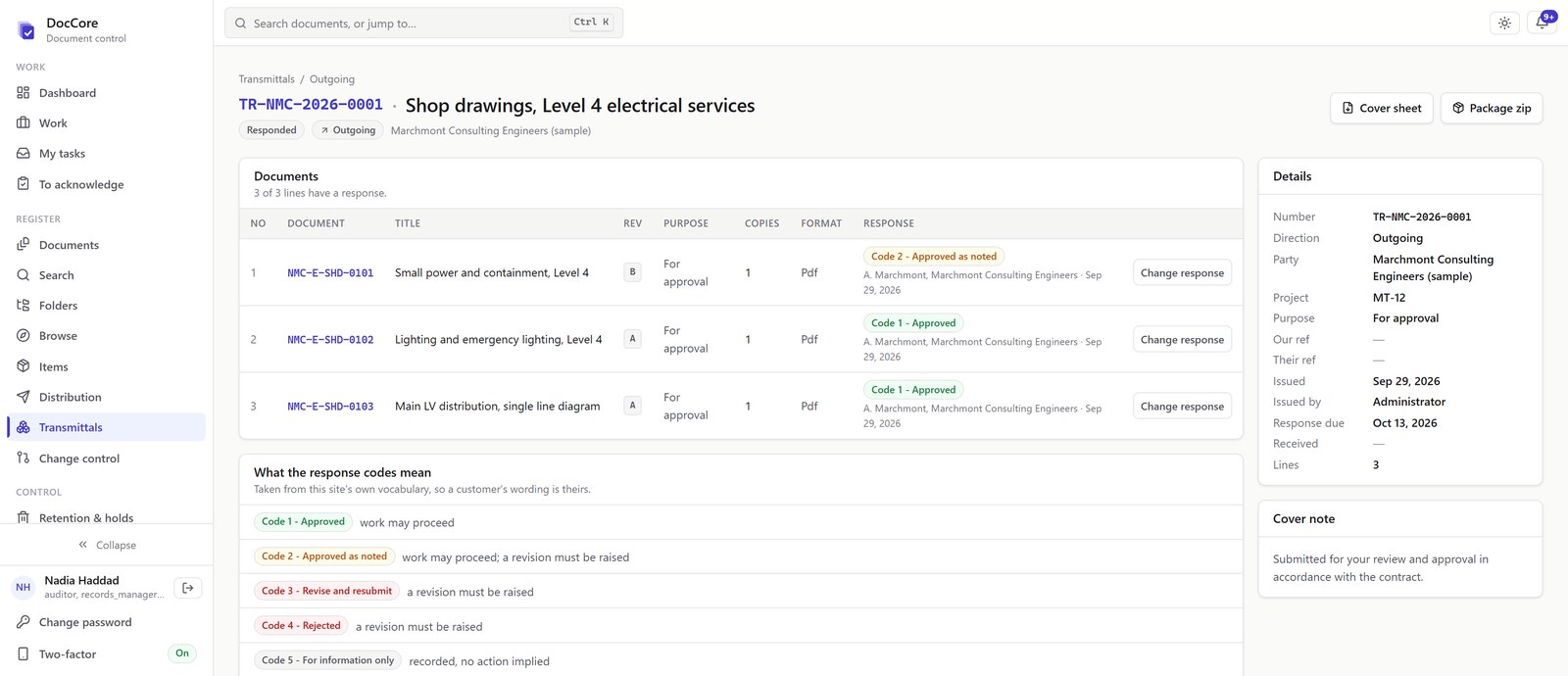Sign out using the logout icon

point(187,588)
